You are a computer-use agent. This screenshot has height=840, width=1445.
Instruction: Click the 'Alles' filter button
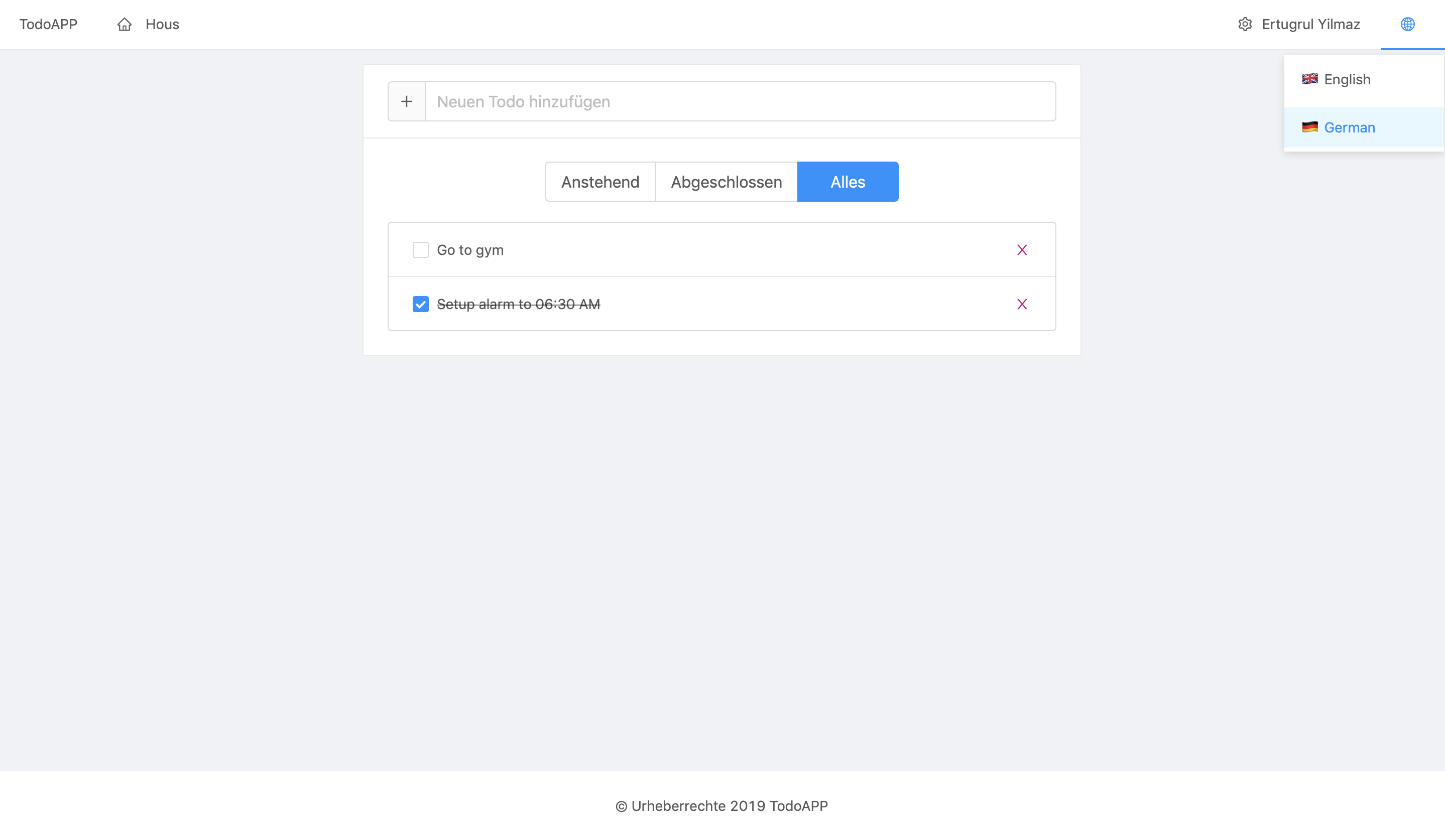848,182
